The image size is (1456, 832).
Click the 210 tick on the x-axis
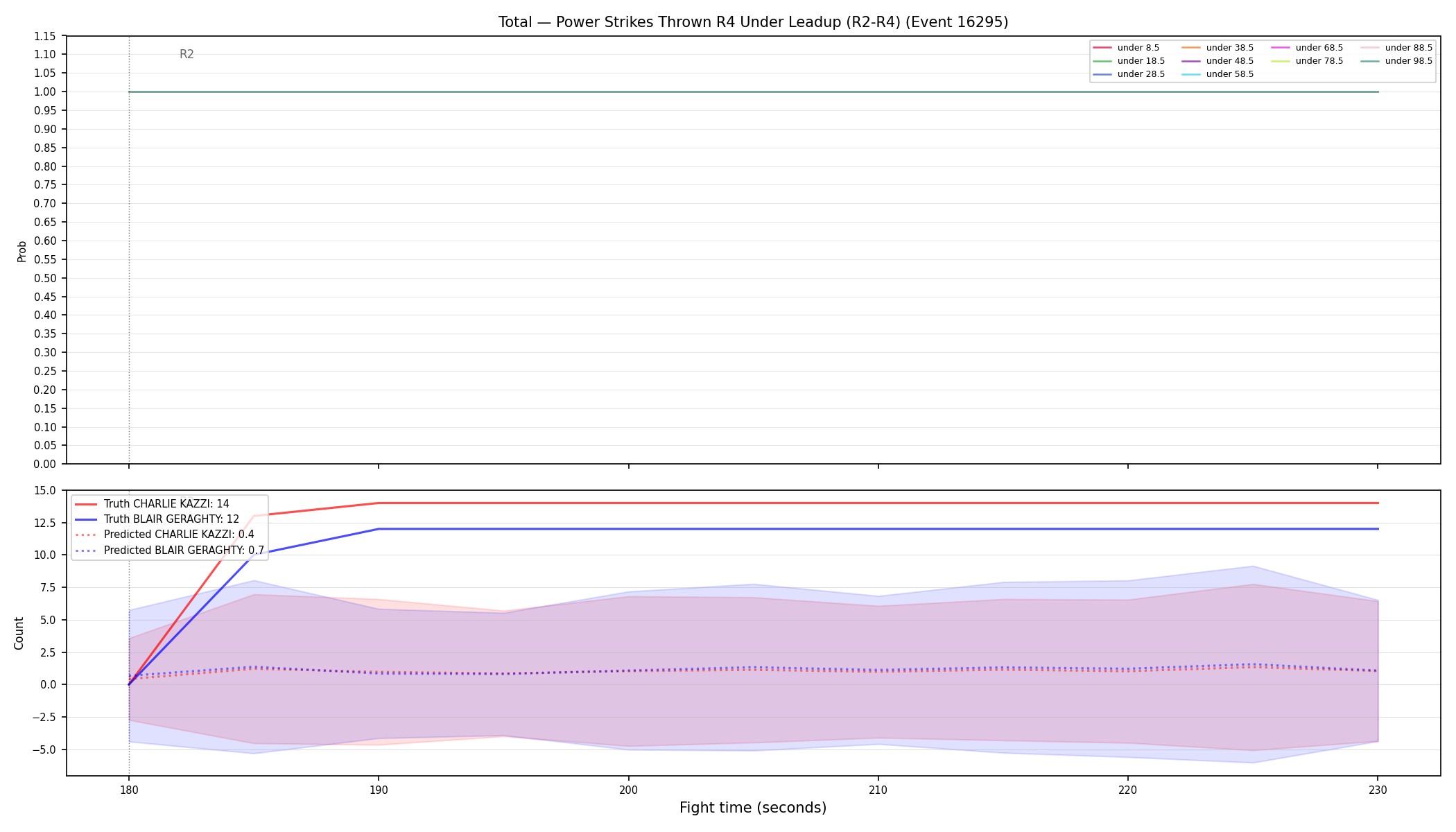pos(878,789)
